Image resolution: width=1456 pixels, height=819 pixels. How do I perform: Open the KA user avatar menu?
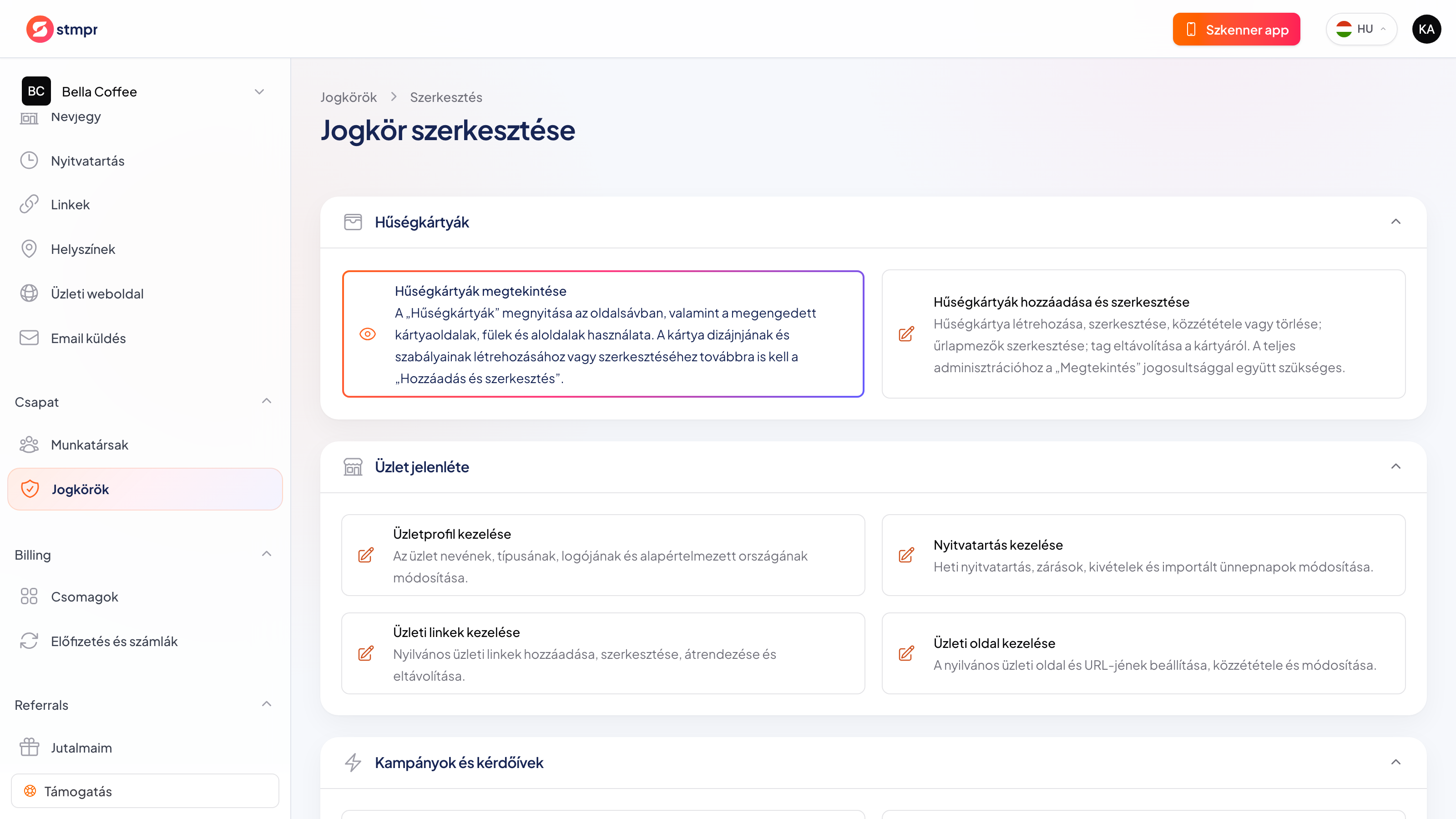point(1426,29)
